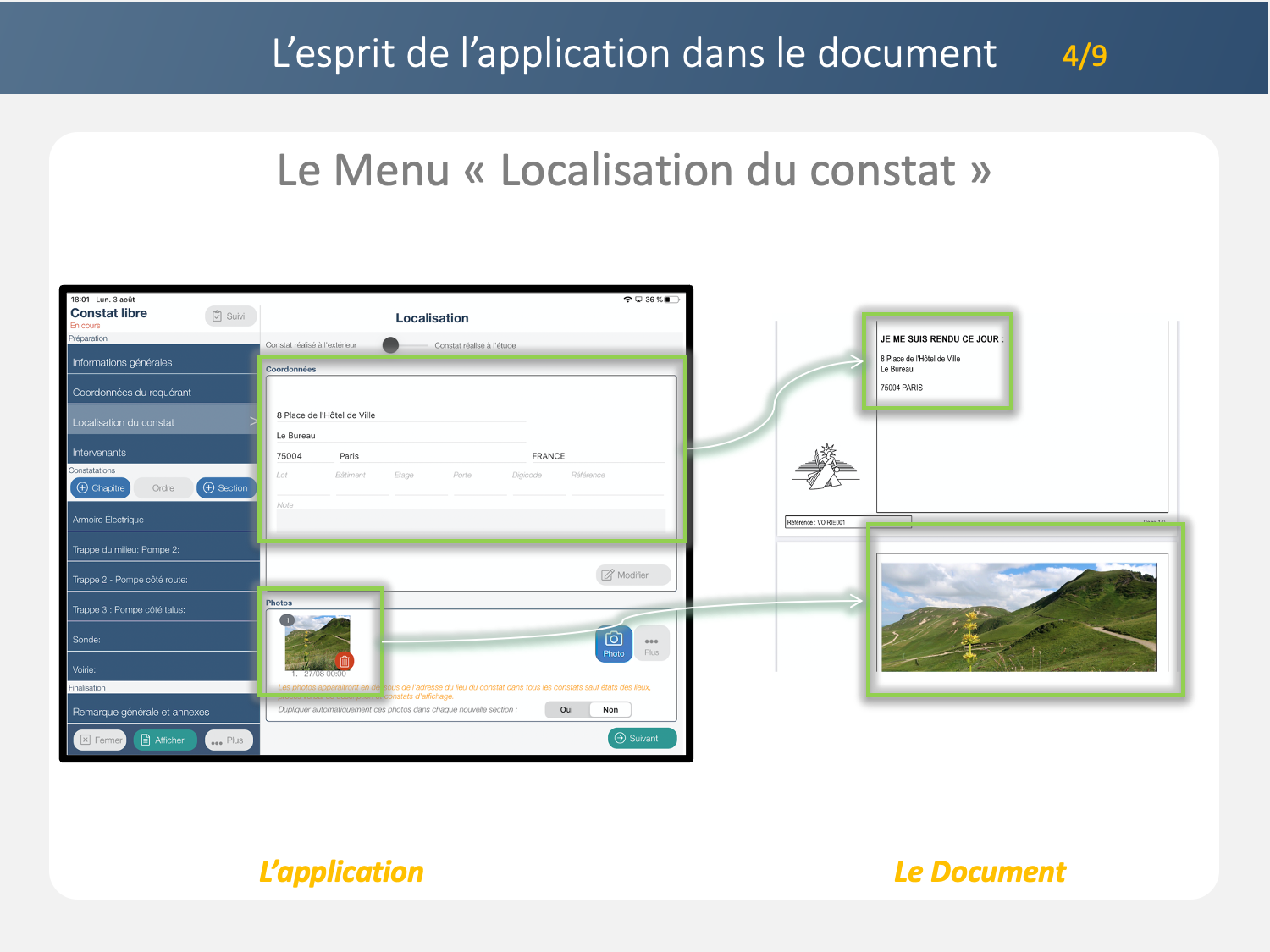Viewport: 1270px width, 952px height.
Task: Click the Note input field
Action: (470, 518)
